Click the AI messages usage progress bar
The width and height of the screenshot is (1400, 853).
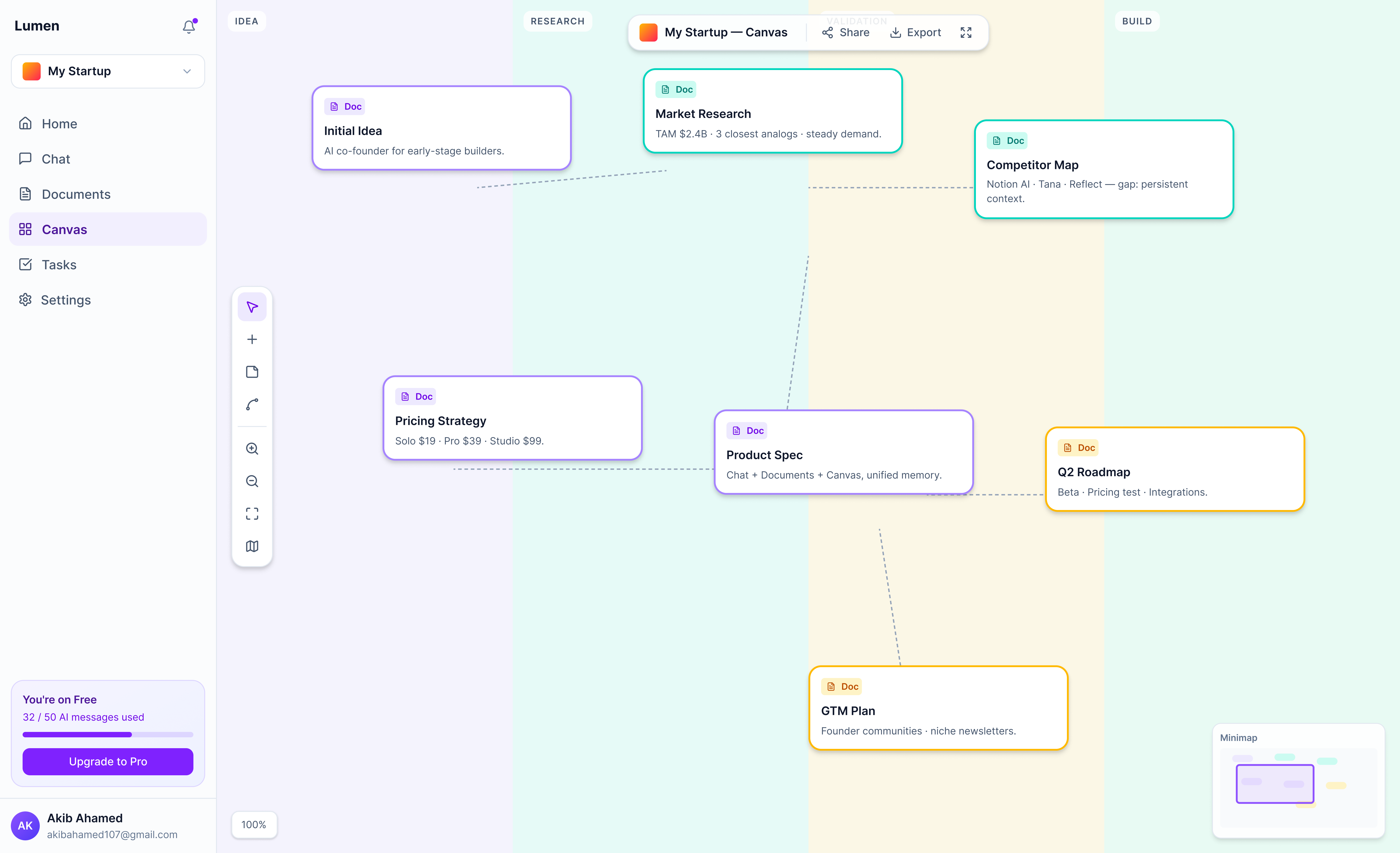click(108, 735)
